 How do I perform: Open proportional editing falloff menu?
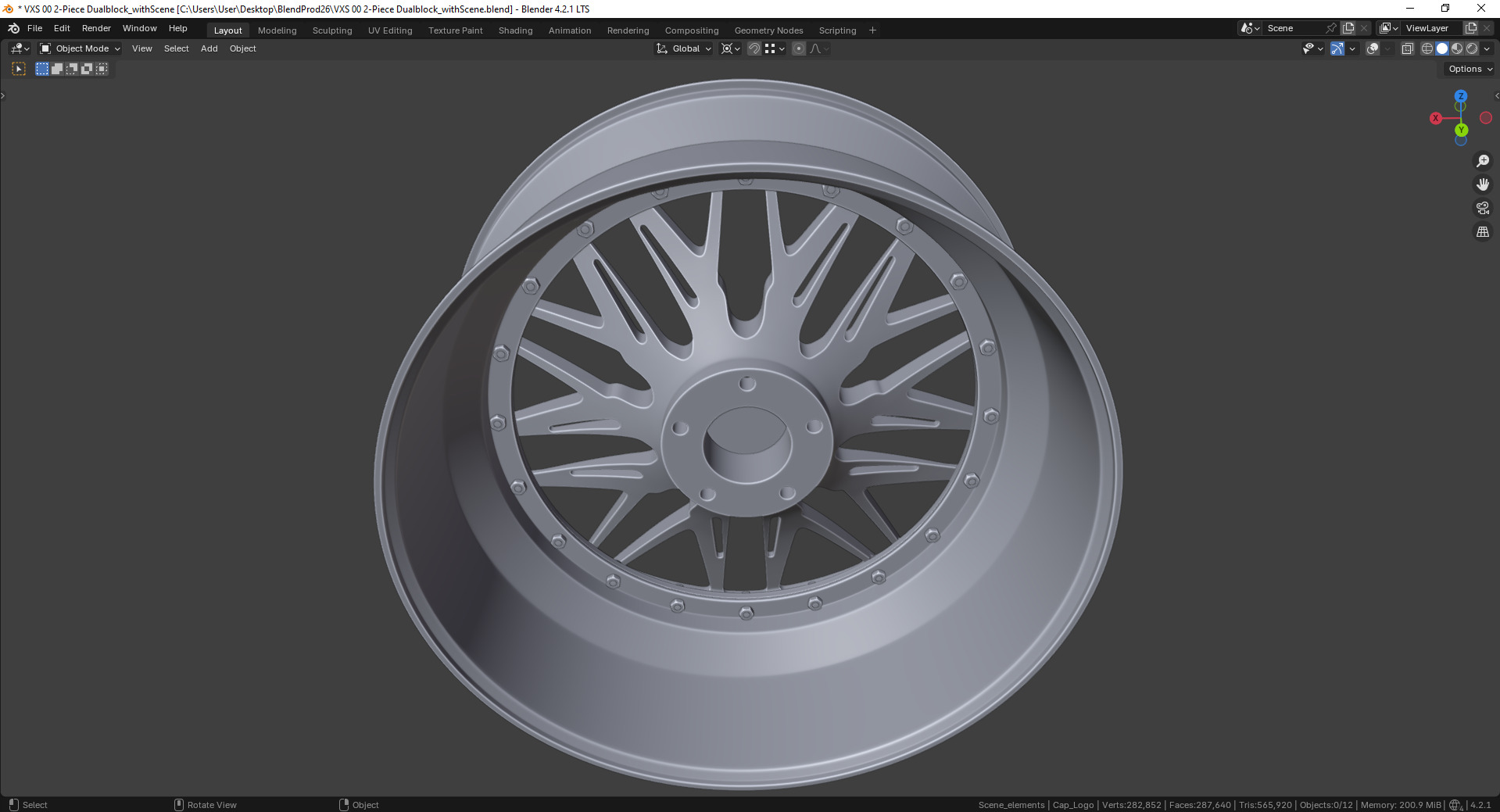[819, 48]
